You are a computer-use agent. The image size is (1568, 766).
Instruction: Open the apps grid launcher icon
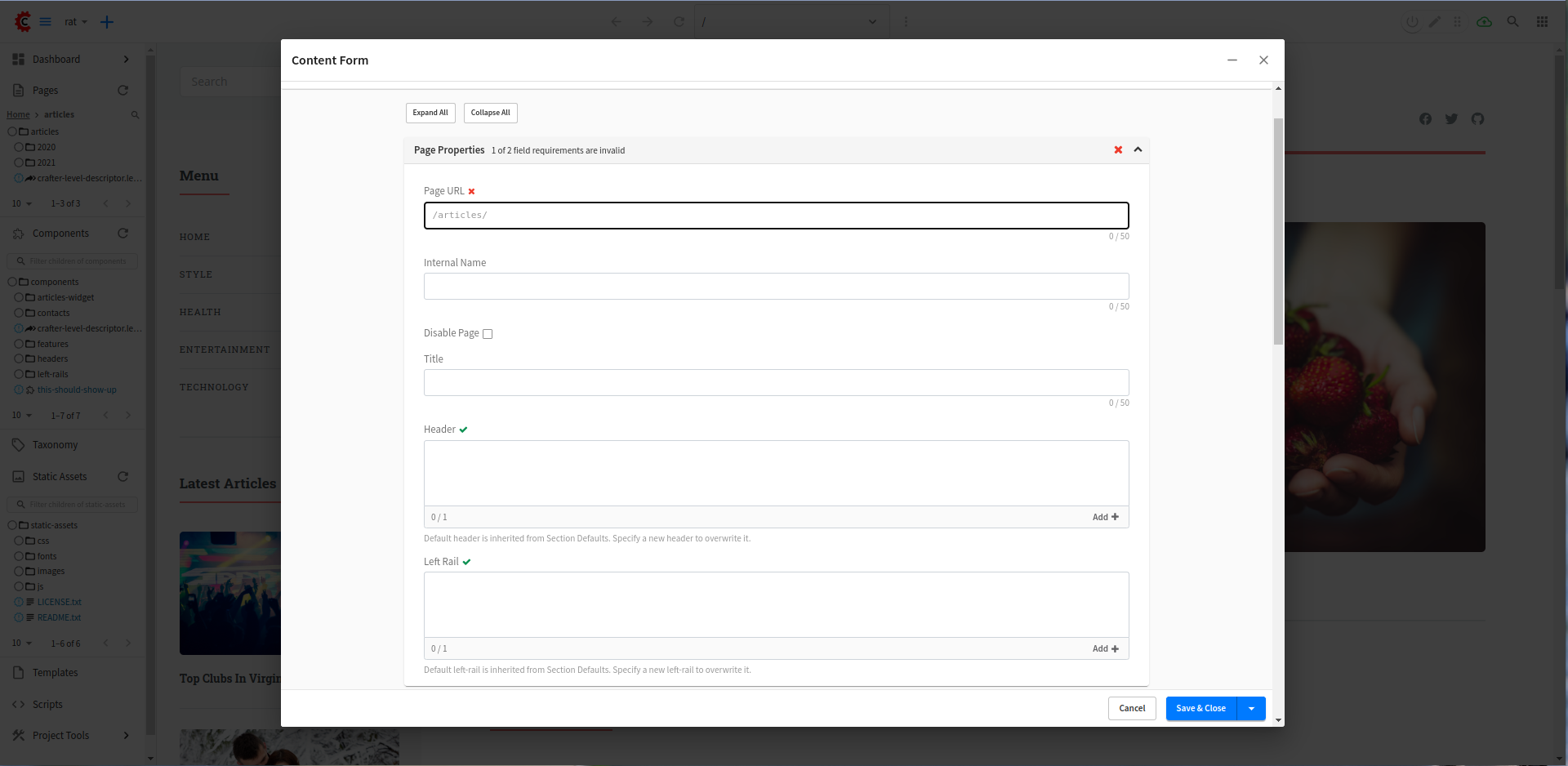(x=1543, y=21)
